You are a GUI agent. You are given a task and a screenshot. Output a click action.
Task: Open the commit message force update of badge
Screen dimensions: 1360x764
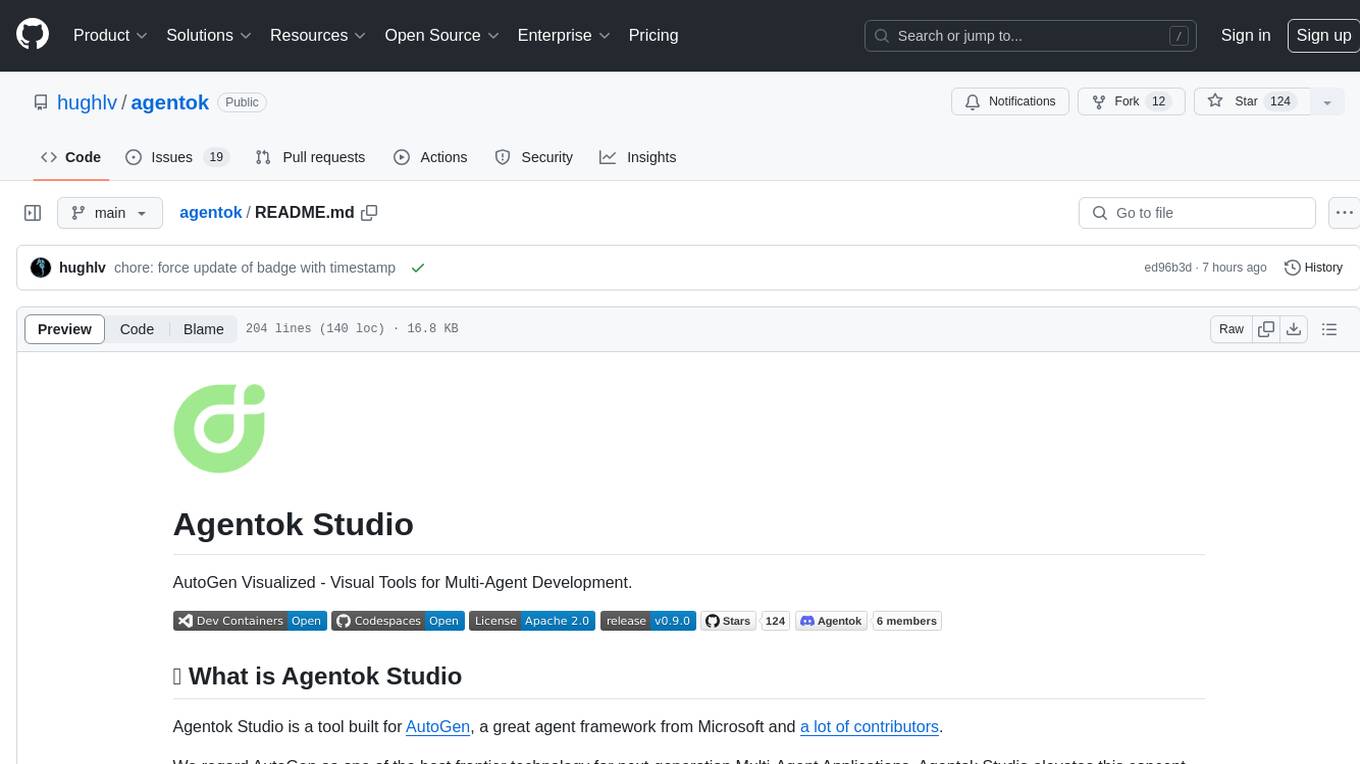255,268
